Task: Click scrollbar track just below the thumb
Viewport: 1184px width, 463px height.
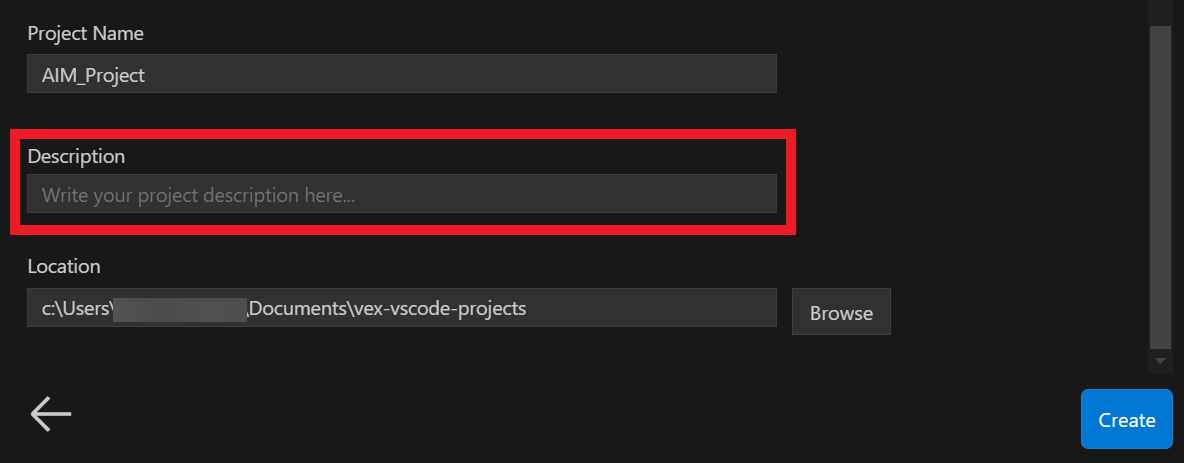Action: pyautogui.click(x=1160, y=347)
